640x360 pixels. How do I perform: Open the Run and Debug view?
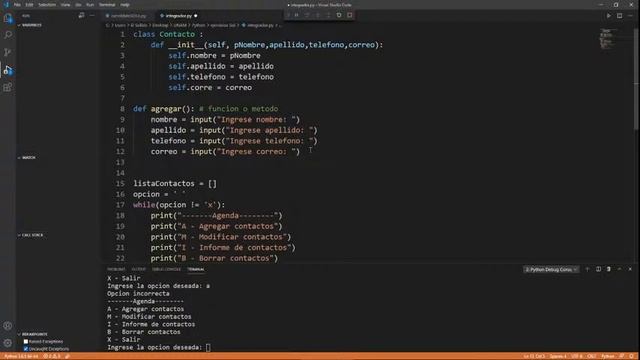point(8,70)
